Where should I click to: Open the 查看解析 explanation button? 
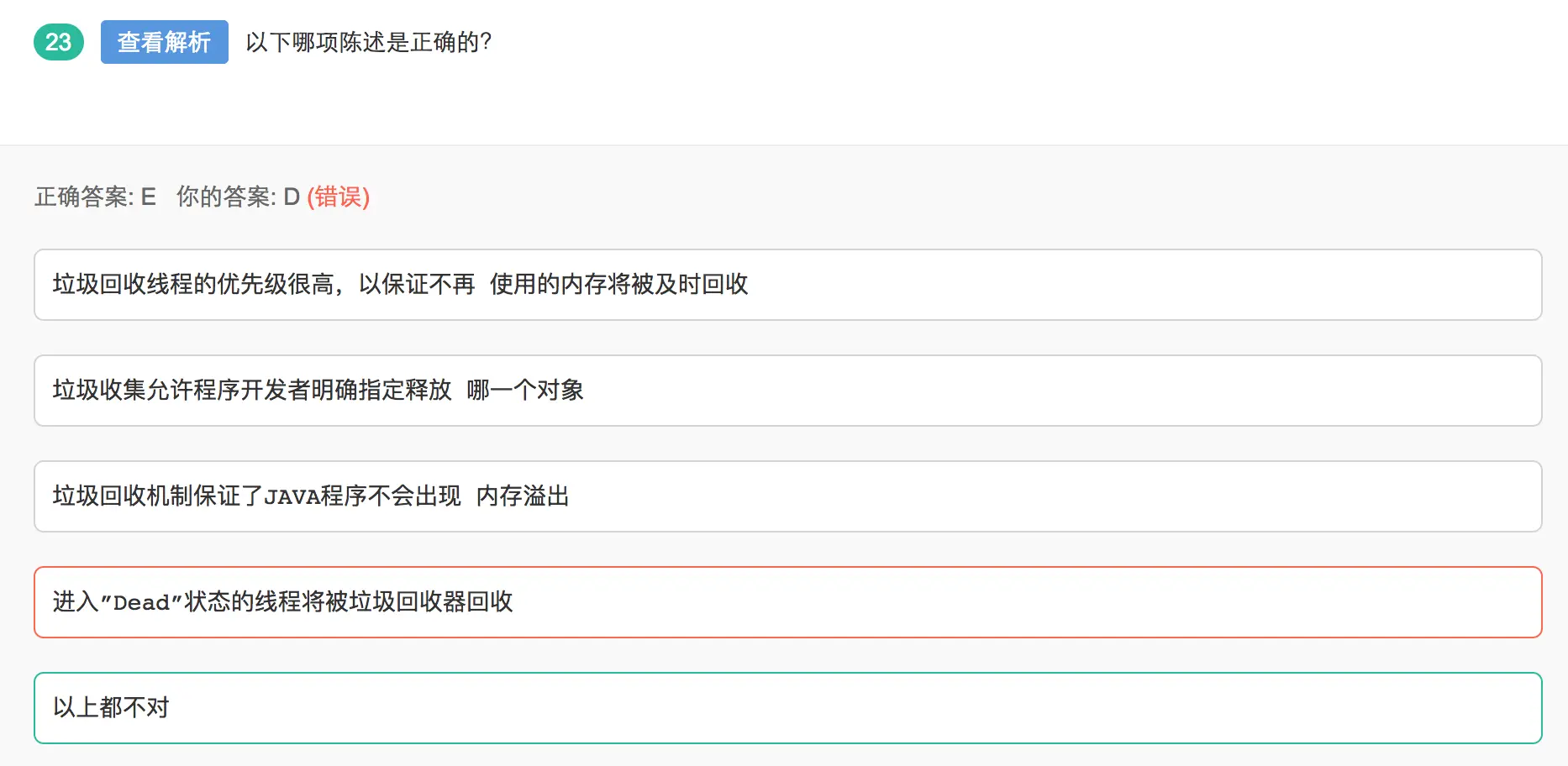[x=165, y=42]
